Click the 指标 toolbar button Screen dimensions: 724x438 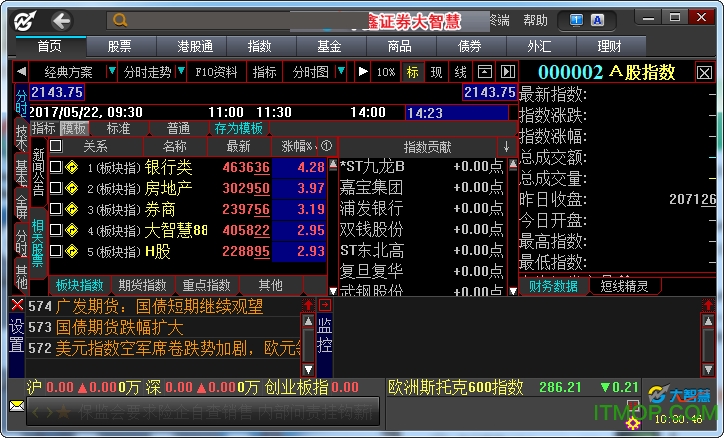pyautogui.click(x=264, y=72)
